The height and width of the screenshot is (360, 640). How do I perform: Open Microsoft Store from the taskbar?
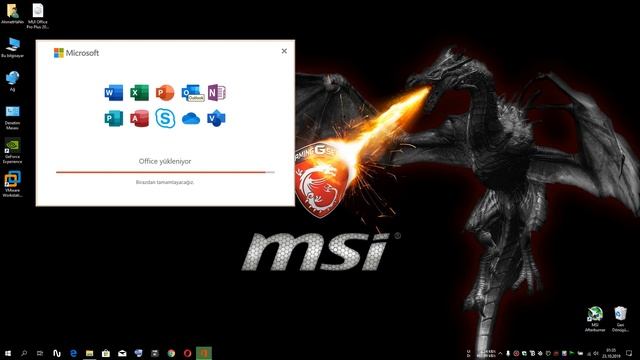pos(106,353)
